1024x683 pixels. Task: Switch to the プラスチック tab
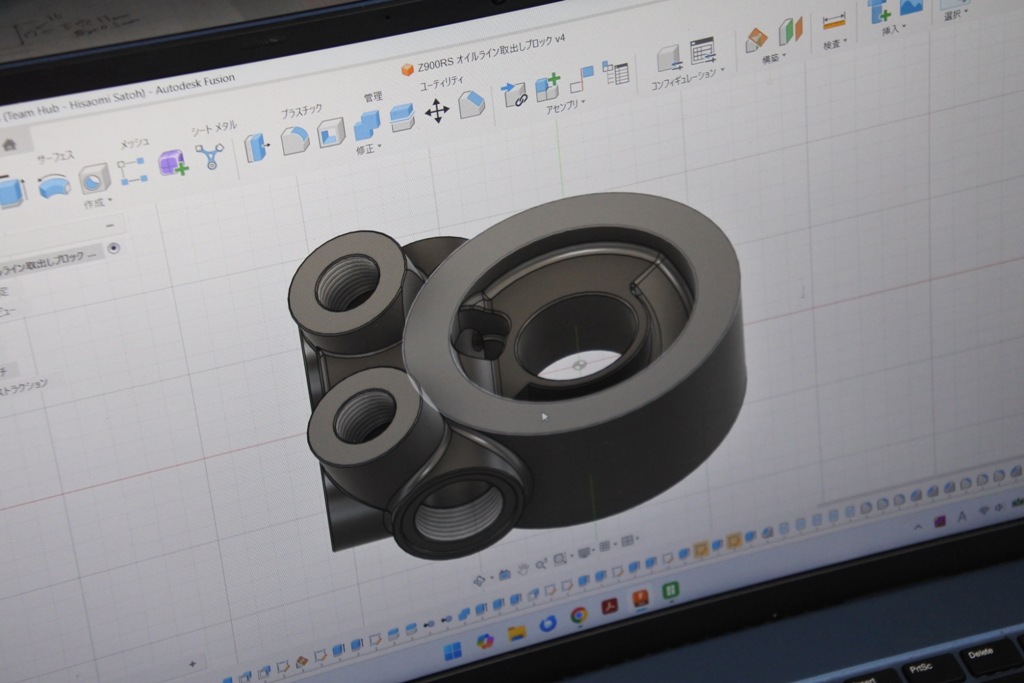[301, 110]
